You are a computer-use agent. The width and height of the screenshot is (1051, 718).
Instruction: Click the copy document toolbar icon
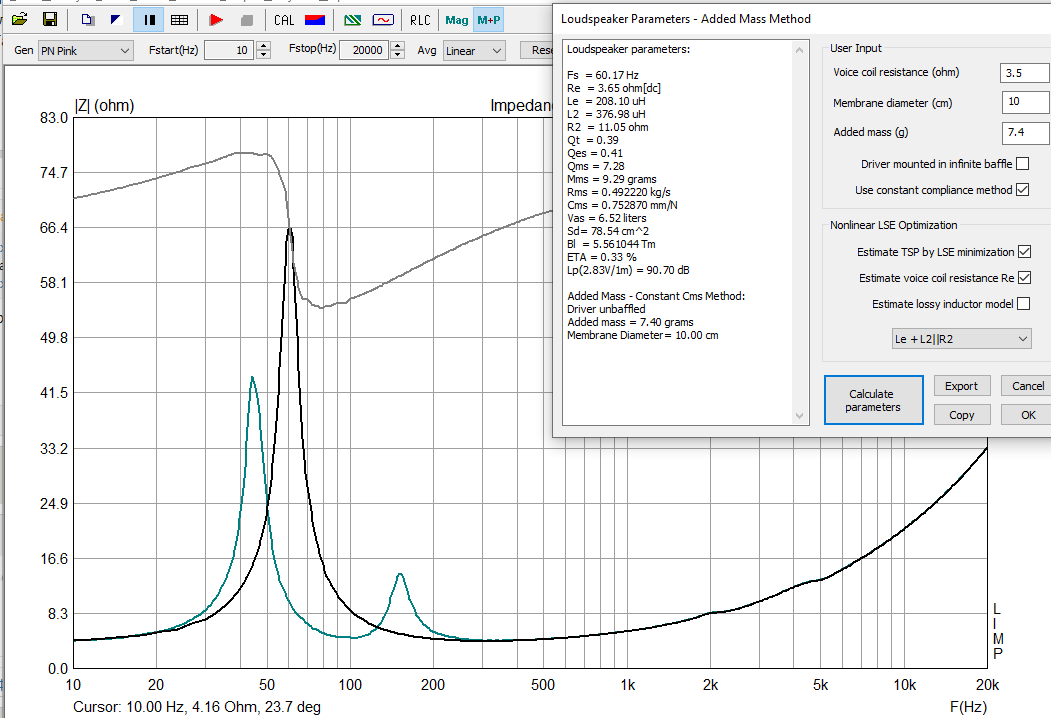point(88,19)
